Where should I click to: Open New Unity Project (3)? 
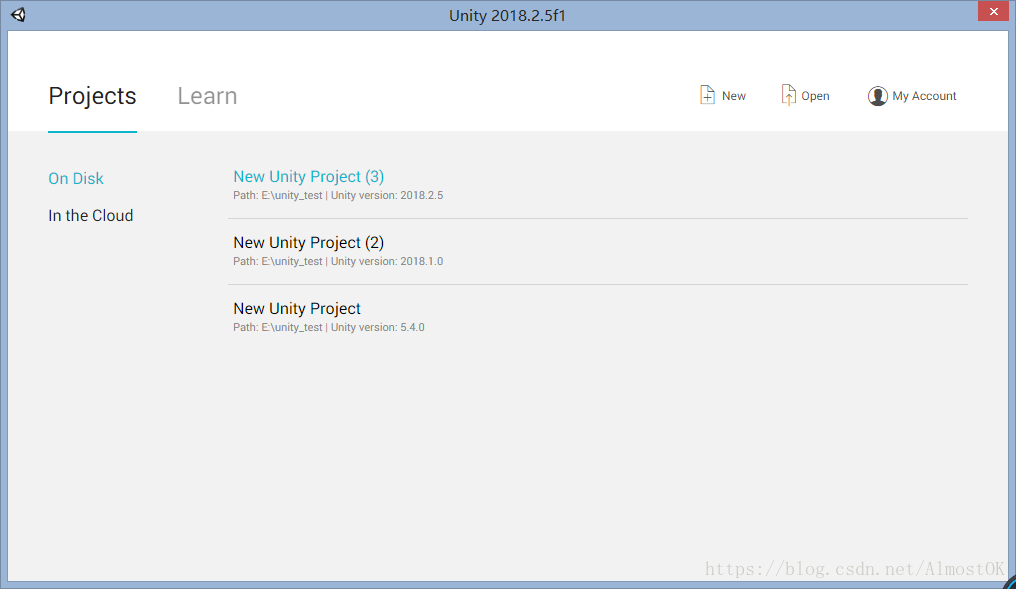click(x=308, y=176)
